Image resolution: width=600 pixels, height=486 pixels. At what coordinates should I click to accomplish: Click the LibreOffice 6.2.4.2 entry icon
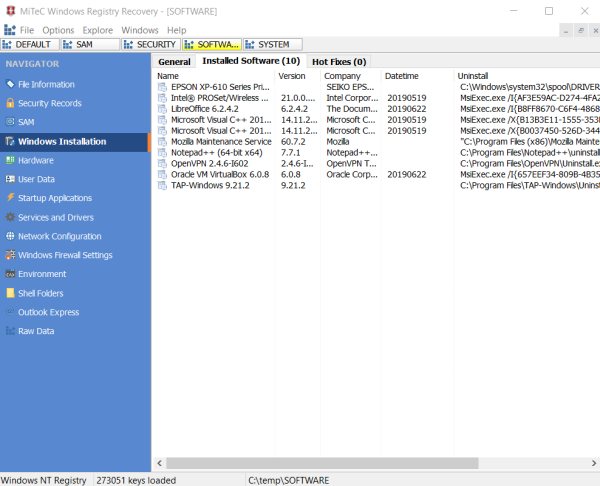163,109
